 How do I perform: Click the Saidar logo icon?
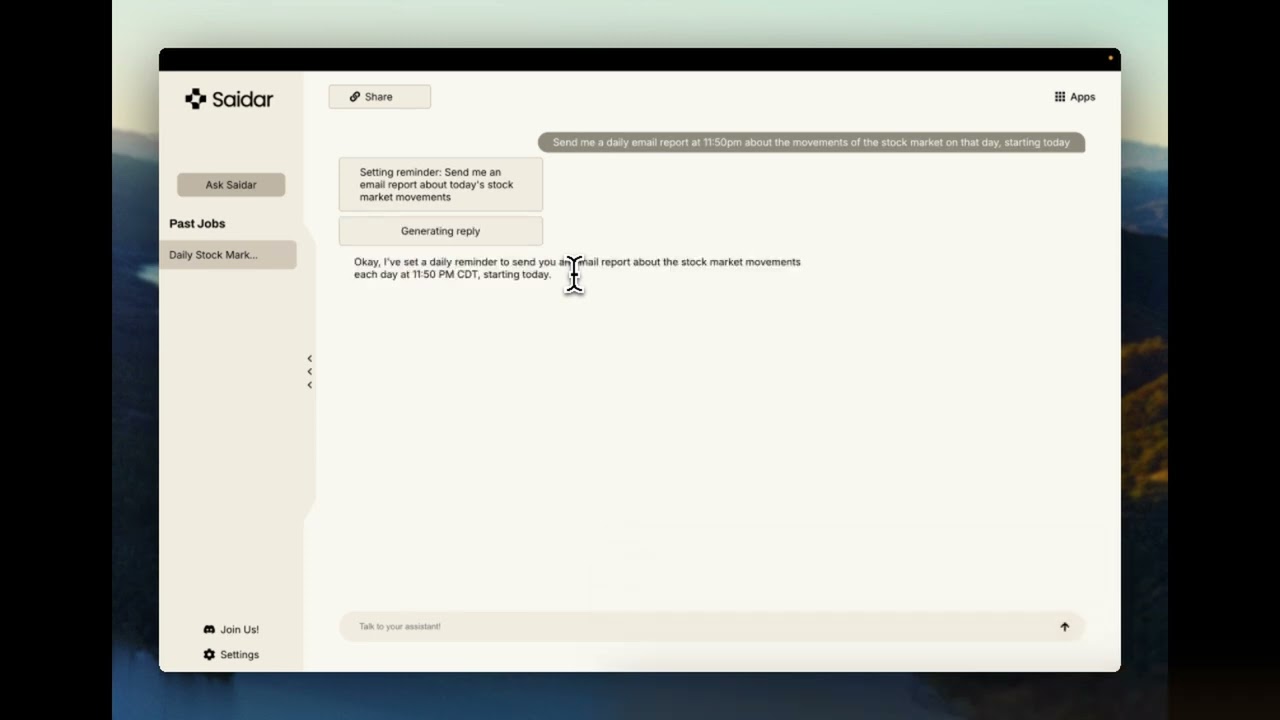(196, 98)
